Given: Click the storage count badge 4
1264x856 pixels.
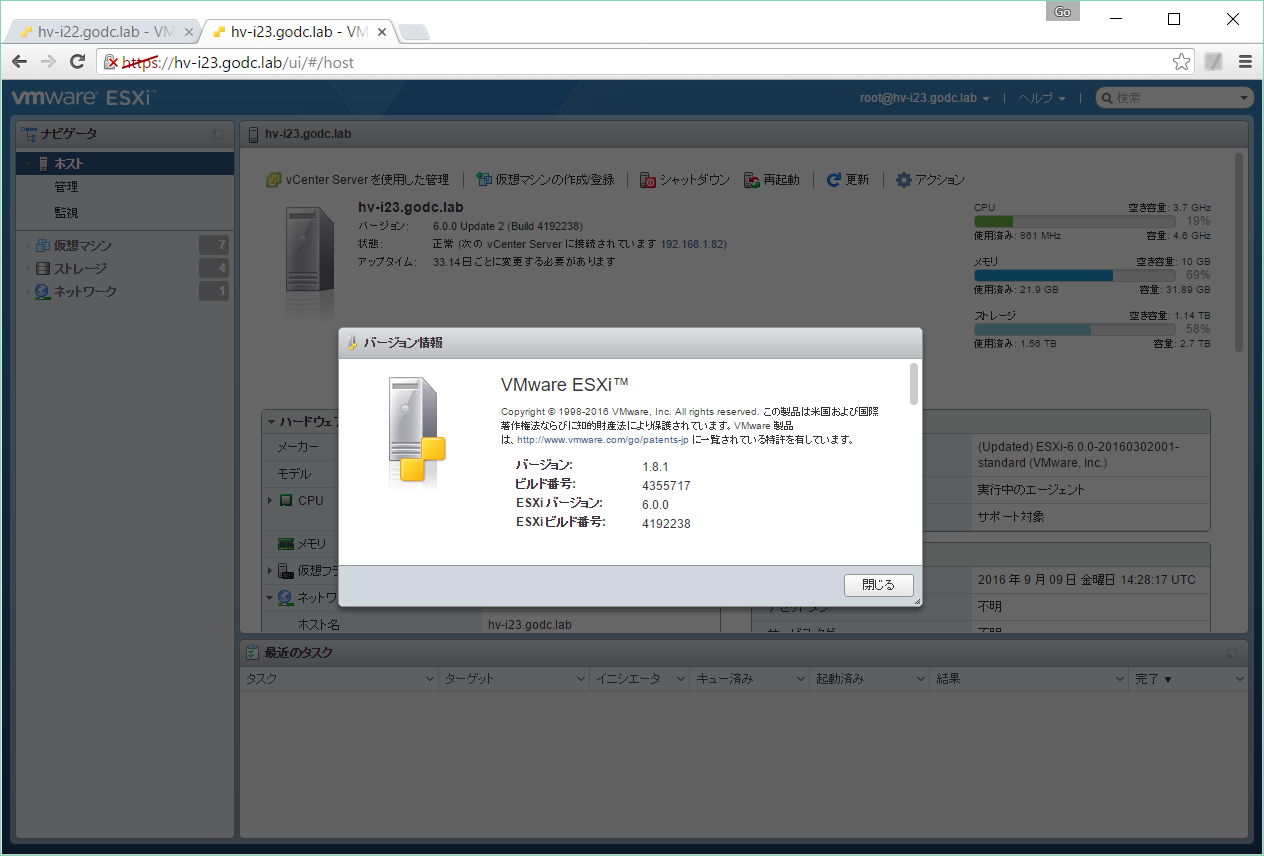Looking at the screenshot, I should coord(214,268).
